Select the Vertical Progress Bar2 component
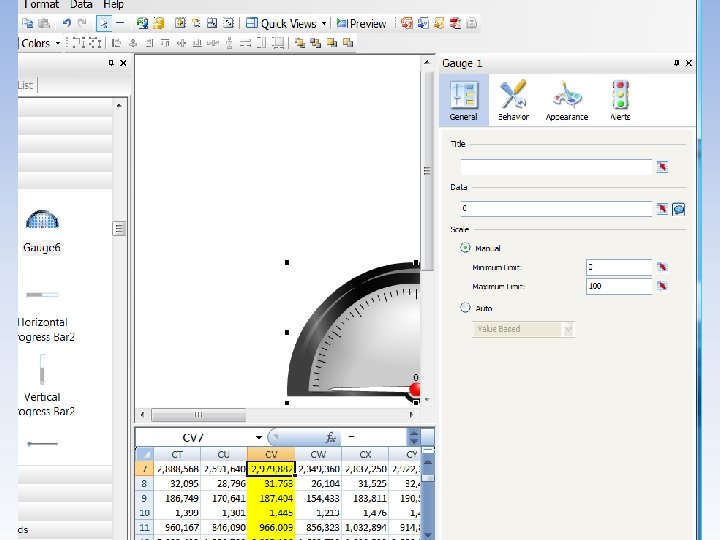The height and width of the screenshot is (540, 720). click(44, 385)
